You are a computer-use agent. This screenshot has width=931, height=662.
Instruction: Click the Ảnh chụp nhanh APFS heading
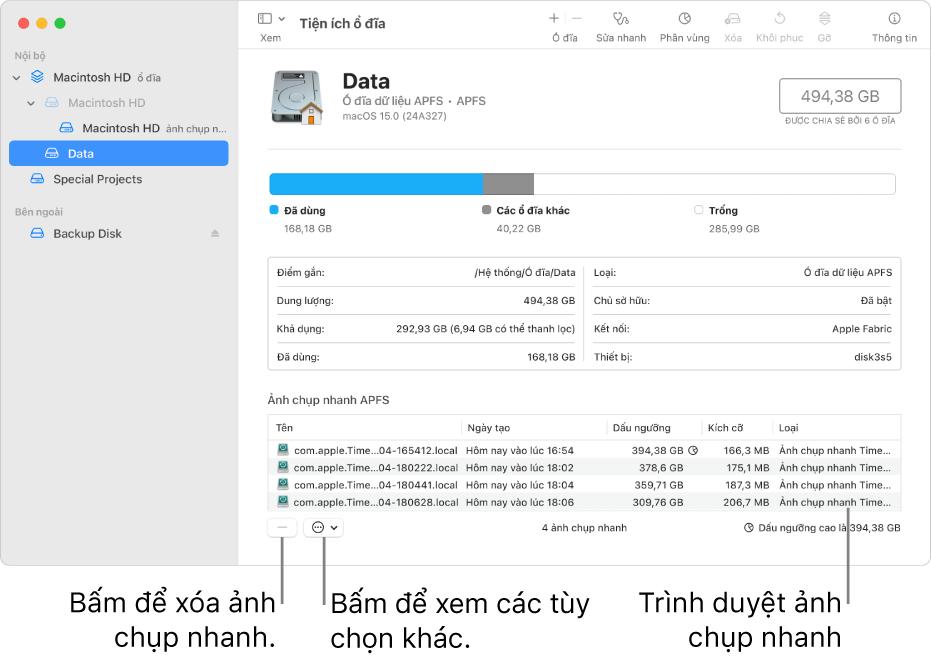tap(328, 400)
